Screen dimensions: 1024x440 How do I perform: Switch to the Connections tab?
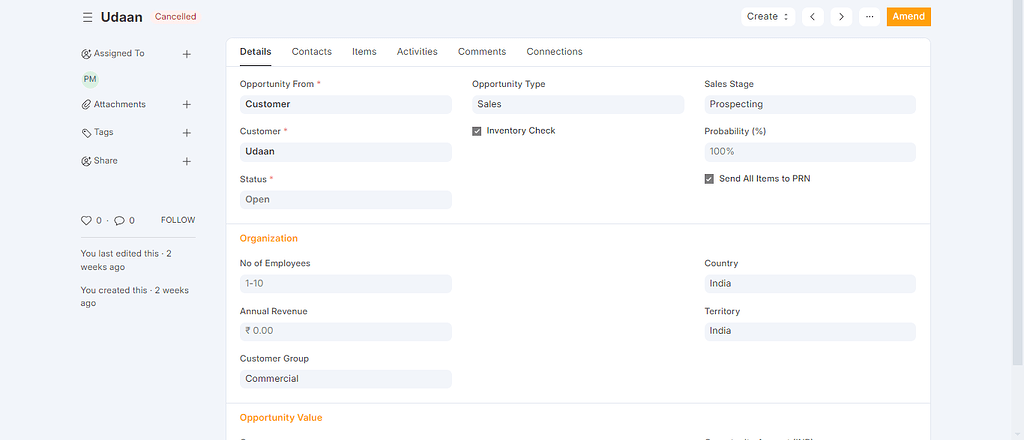pyautogui.click(x=554, y=52)
